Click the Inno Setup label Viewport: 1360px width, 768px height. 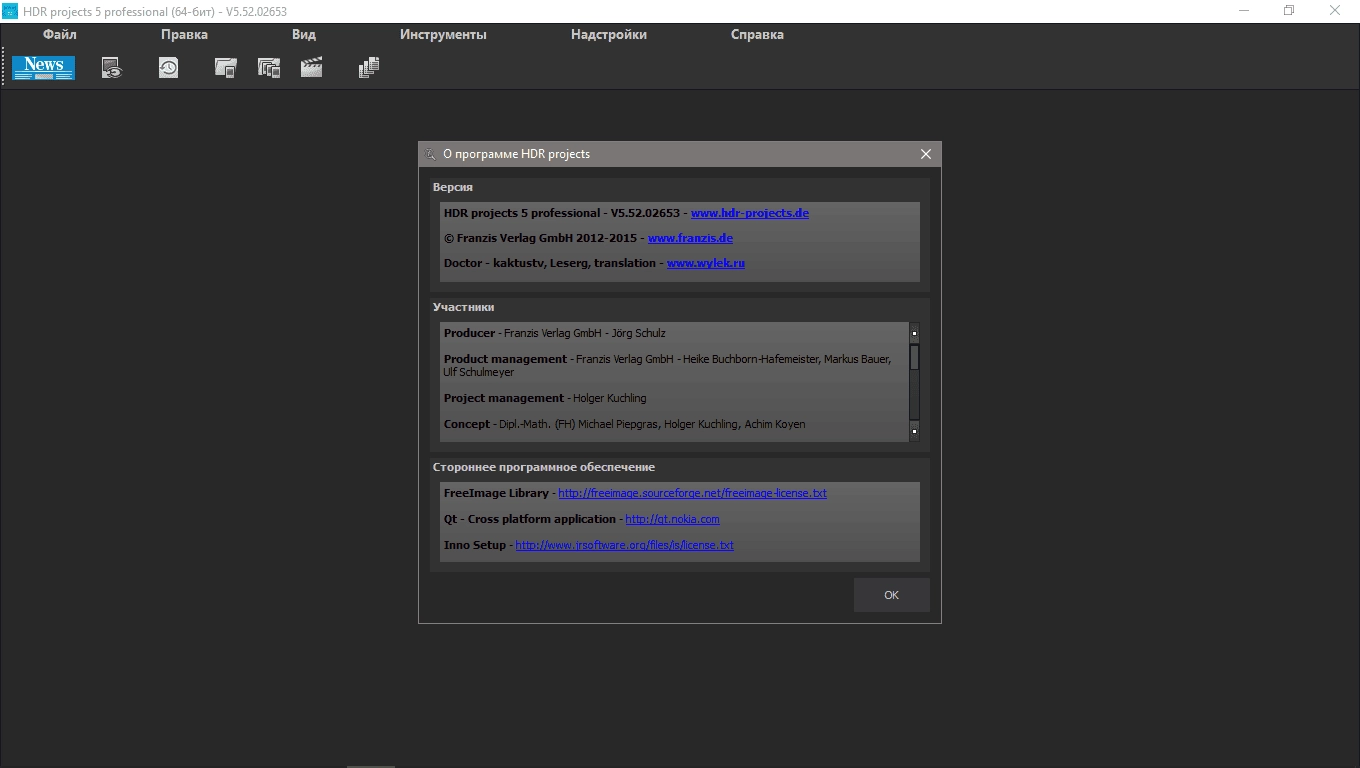475,545
